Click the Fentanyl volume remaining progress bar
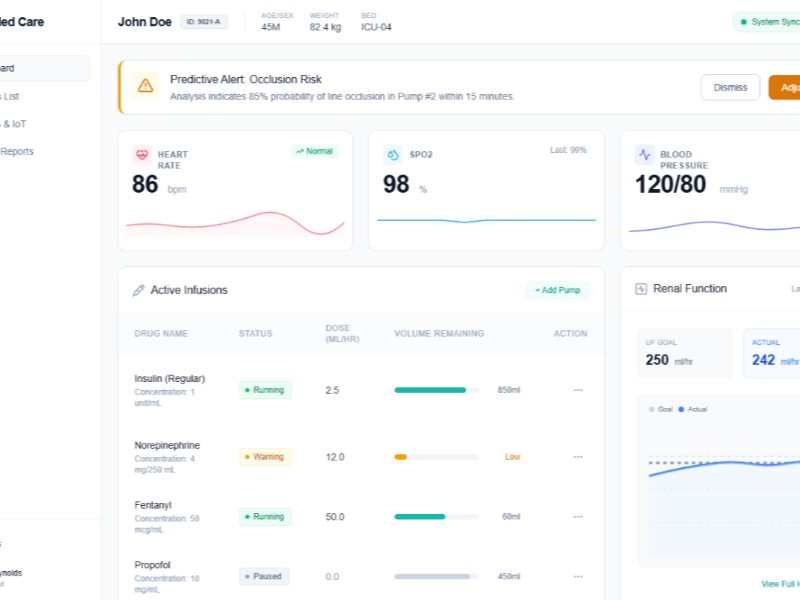This screenshot has height=600, width=800. click(437, 517)
